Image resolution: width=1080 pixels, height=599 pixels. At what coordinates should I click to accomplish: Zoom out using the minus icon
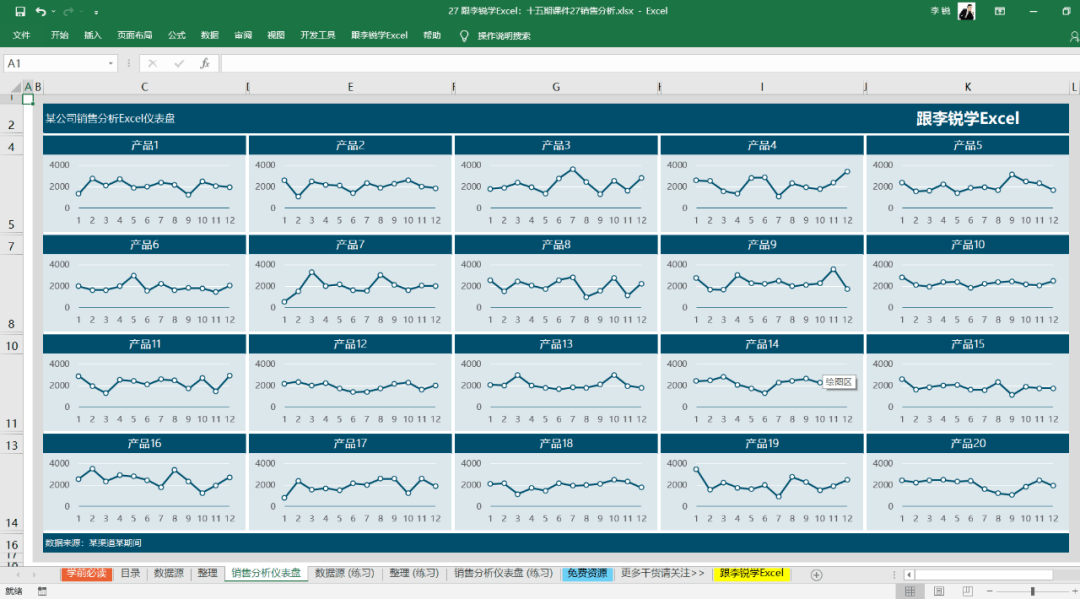click(x=989, y=591)
